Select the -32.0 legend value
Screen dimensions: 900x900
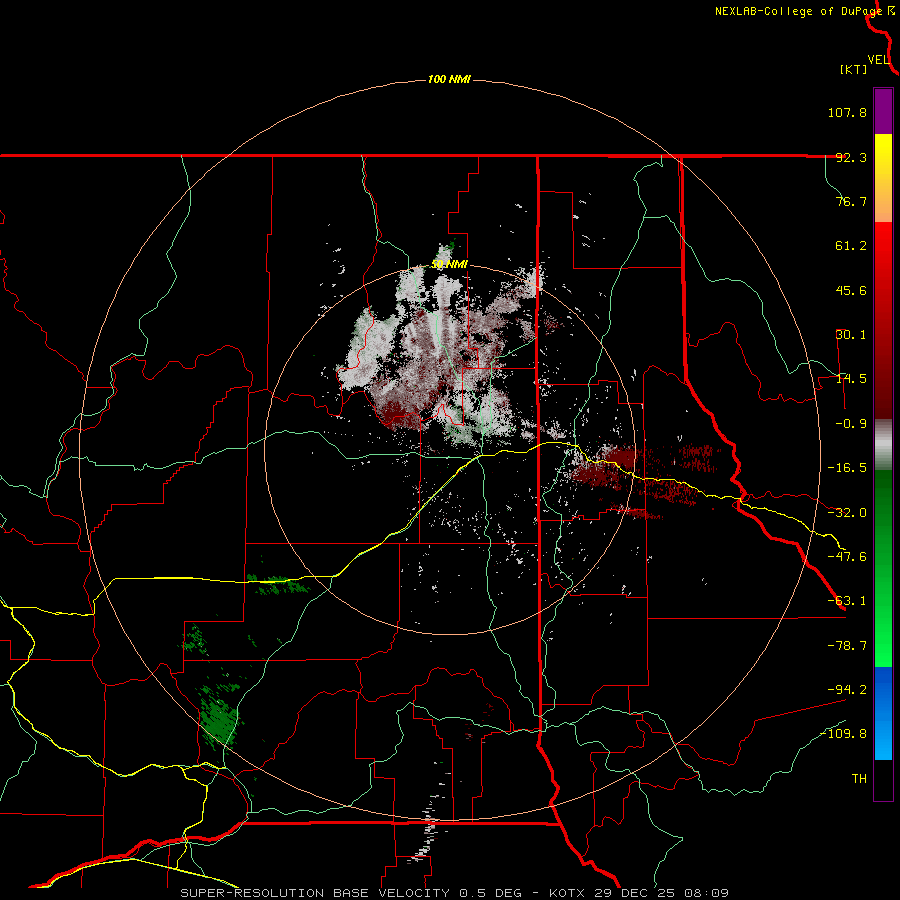pyautogui.click(x=847, y=513)
